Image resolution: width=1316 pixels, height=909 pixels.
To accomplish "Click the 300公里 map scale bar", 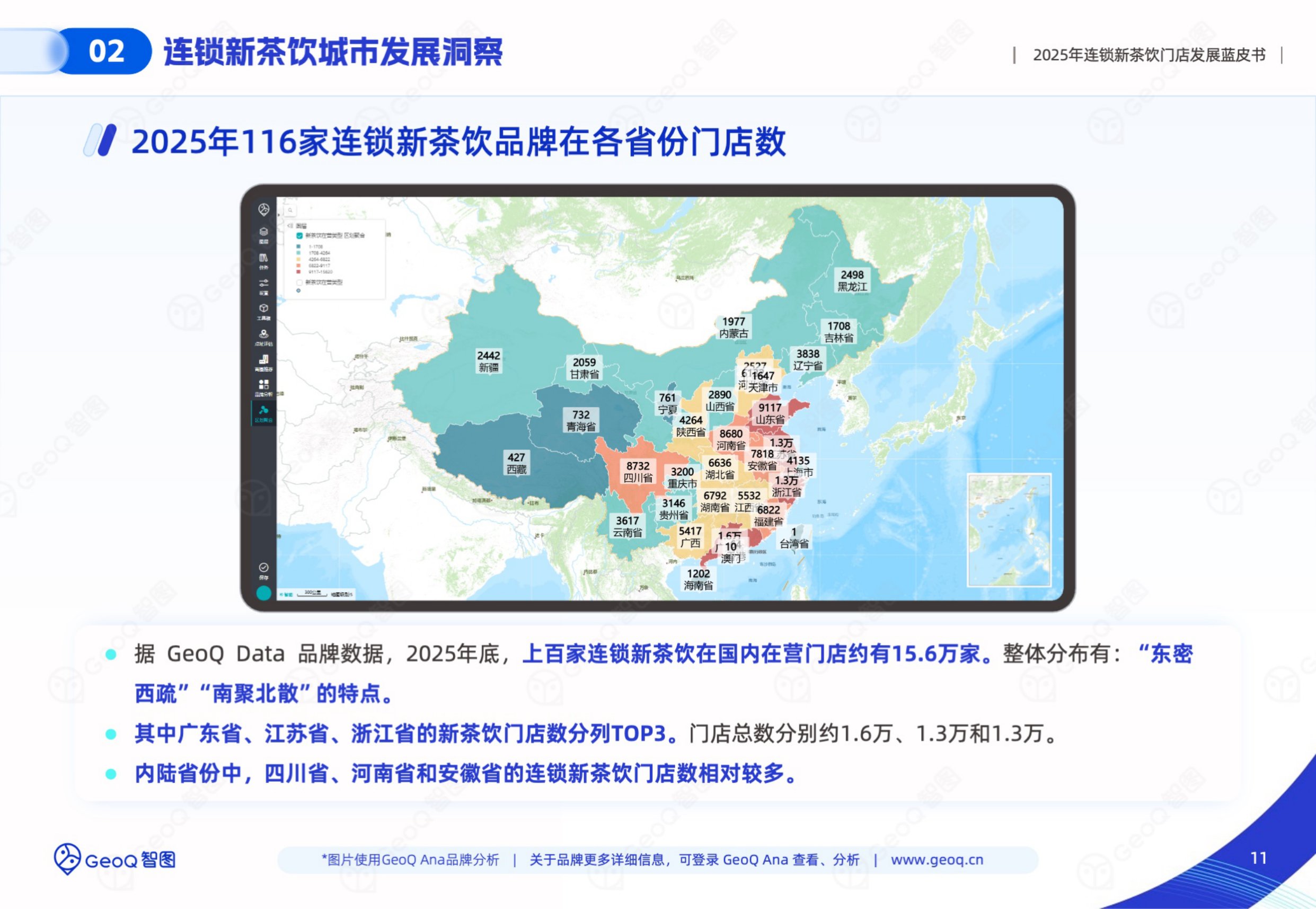I will (x=312, y=593).
